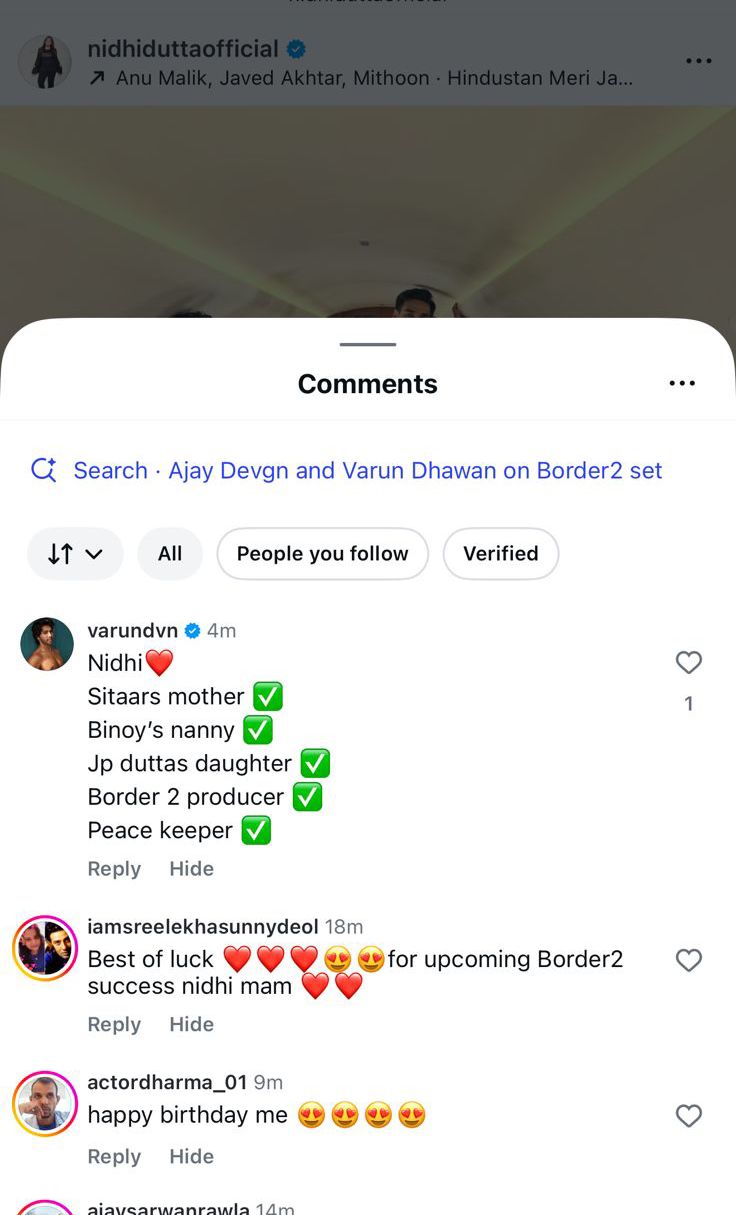The height and width of the screenshot is (1215, 736).
Task: Tap the comments sheet drag handle
Action: (367, 345)
